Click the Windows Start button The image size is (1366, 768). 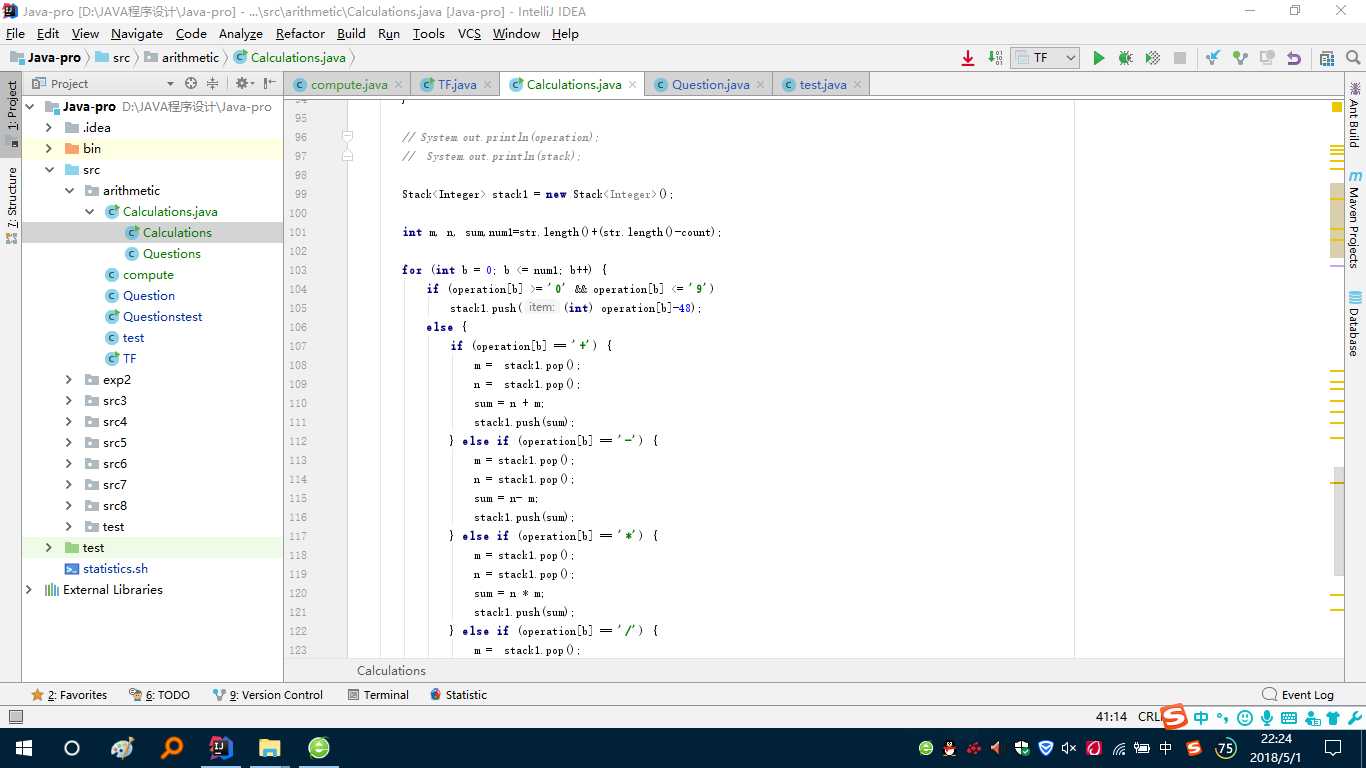coord(23,748)
